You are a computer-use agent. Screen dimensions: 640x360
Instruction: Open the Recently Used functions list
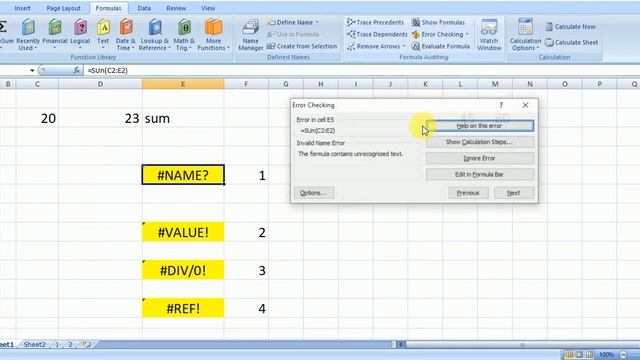[28, 35]
